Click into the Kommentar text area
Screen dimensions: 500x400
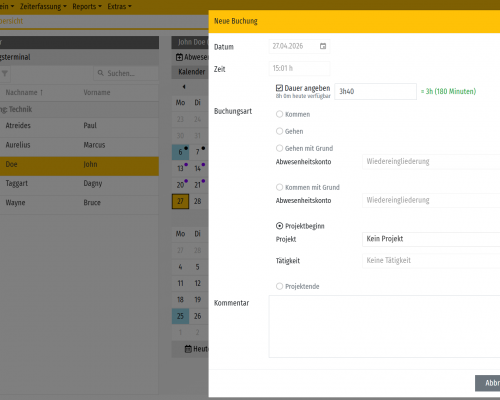[384, 326]
